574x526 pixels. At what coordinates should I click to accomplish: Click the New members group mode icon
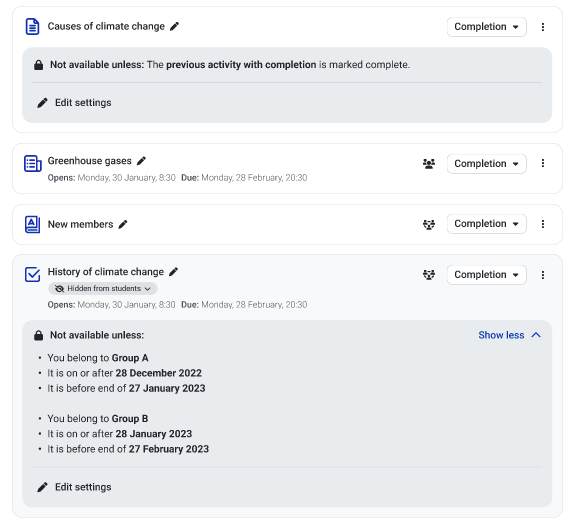(429, 224)
